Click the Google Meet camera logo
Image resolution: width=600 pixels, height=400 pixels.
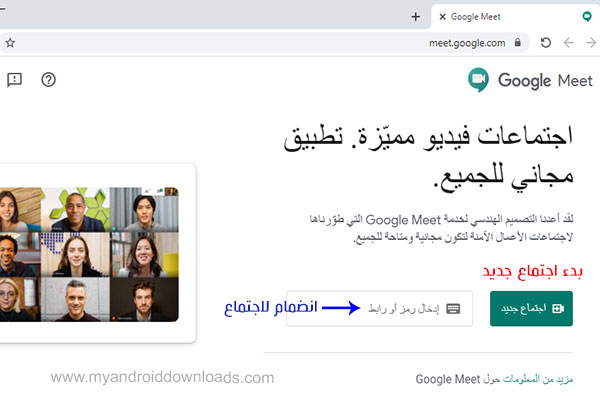pyautogui.click(x=478, y=80)
